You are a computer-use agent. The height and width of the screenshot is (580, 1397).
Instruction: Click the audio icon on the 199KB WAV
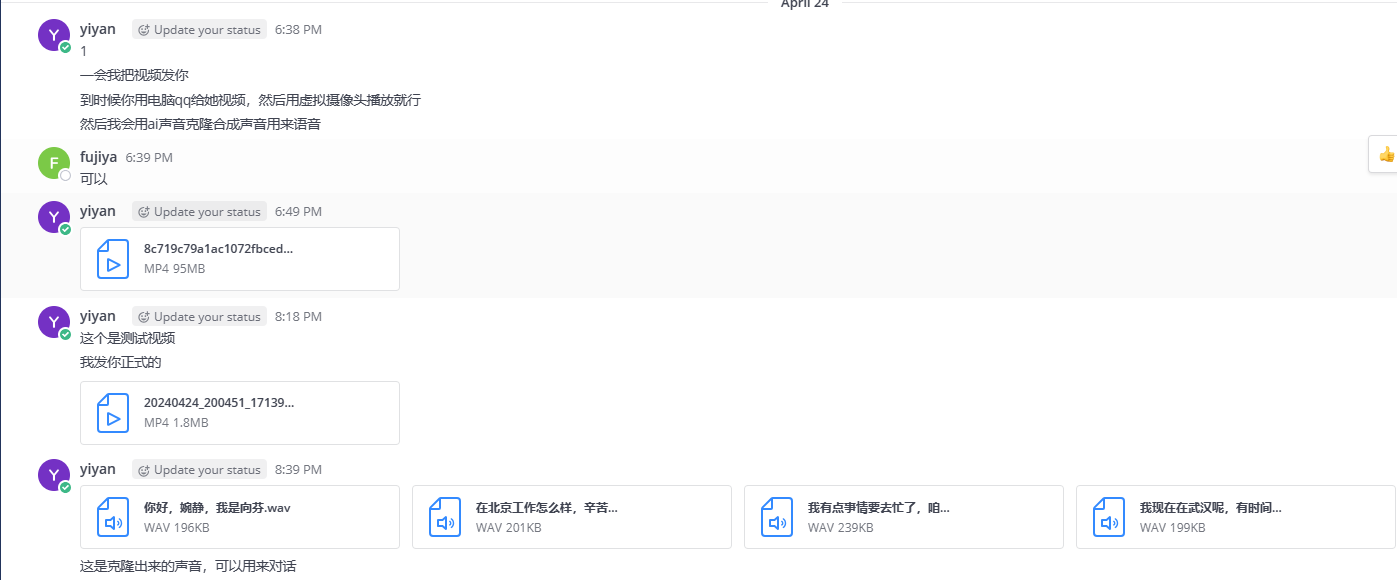pyautogui.click(x=1109, y=517)
